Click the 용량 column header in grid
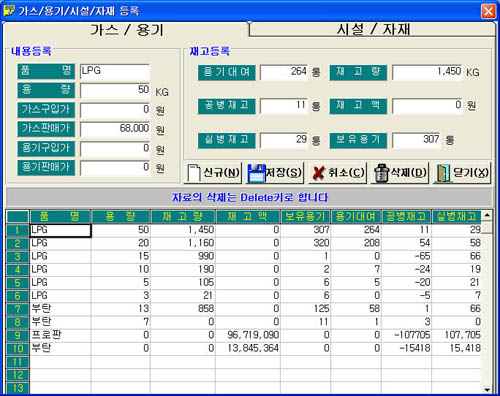The image size is (500, 396). [x=121, y=217]
